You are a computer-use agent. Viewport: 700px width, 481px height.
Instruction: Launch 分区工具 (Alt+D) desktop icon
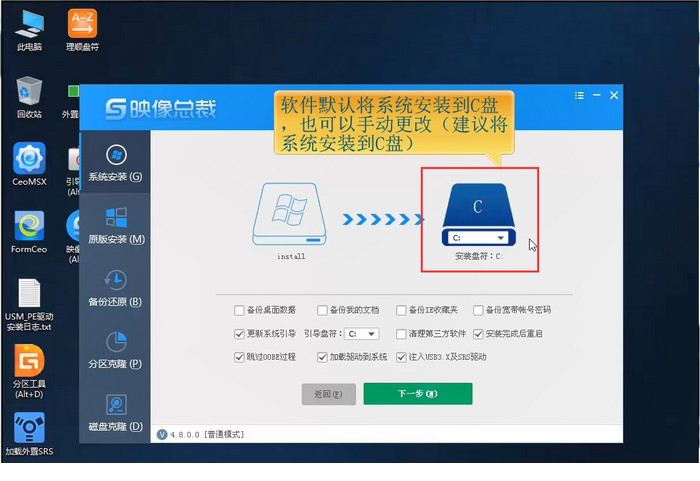pos(29,371)
